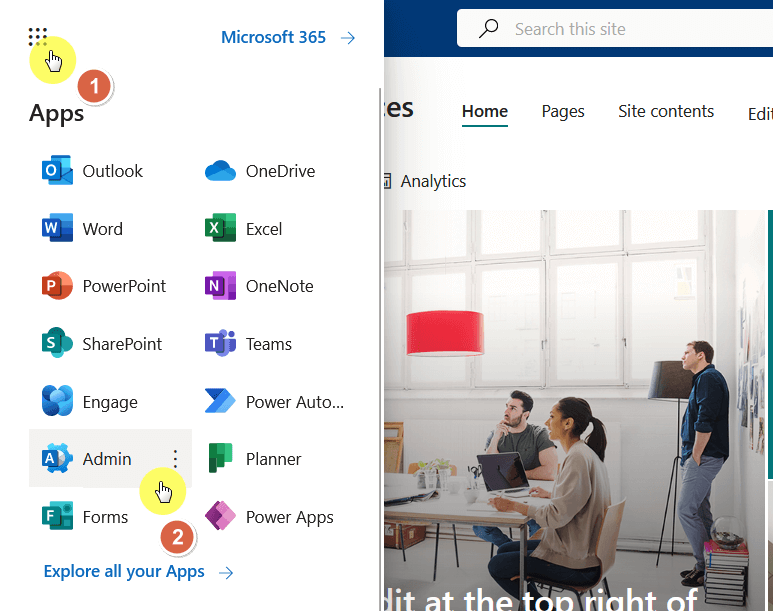The image size is (773, 611).
Task: Open the app launcher waffle icon
Action: pyautogui.click(x=37, y=37)
